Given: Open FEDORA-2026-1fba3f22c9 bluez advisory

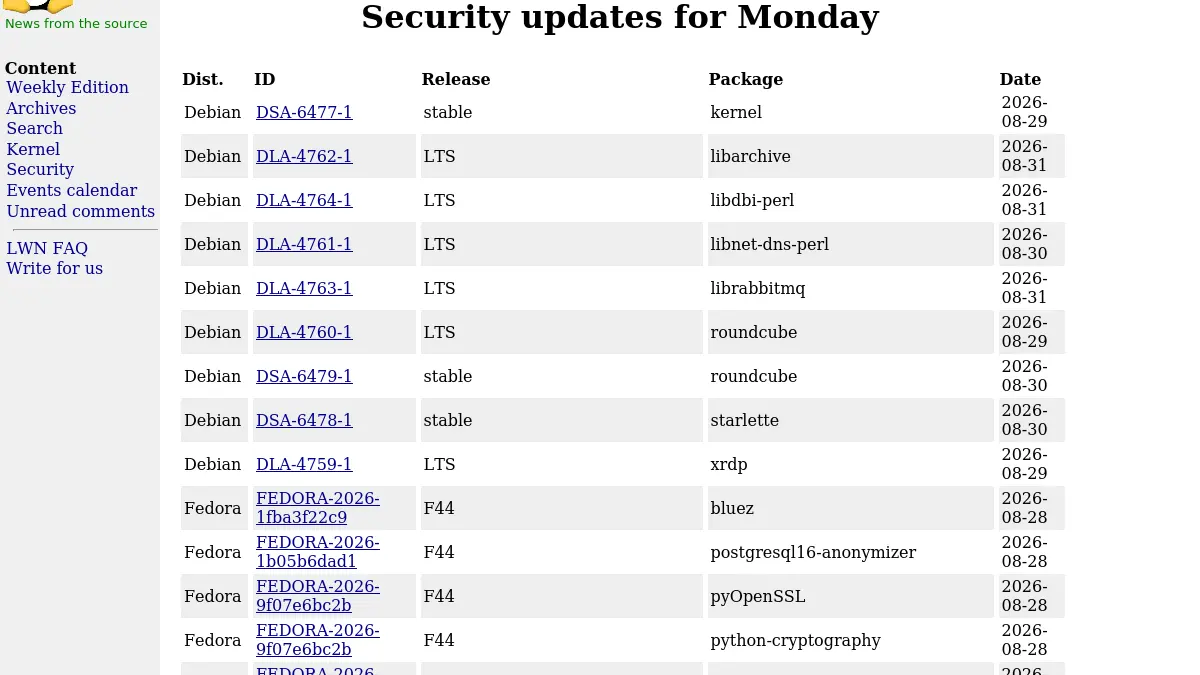Looking at the screenshot, I should [318, 508].
